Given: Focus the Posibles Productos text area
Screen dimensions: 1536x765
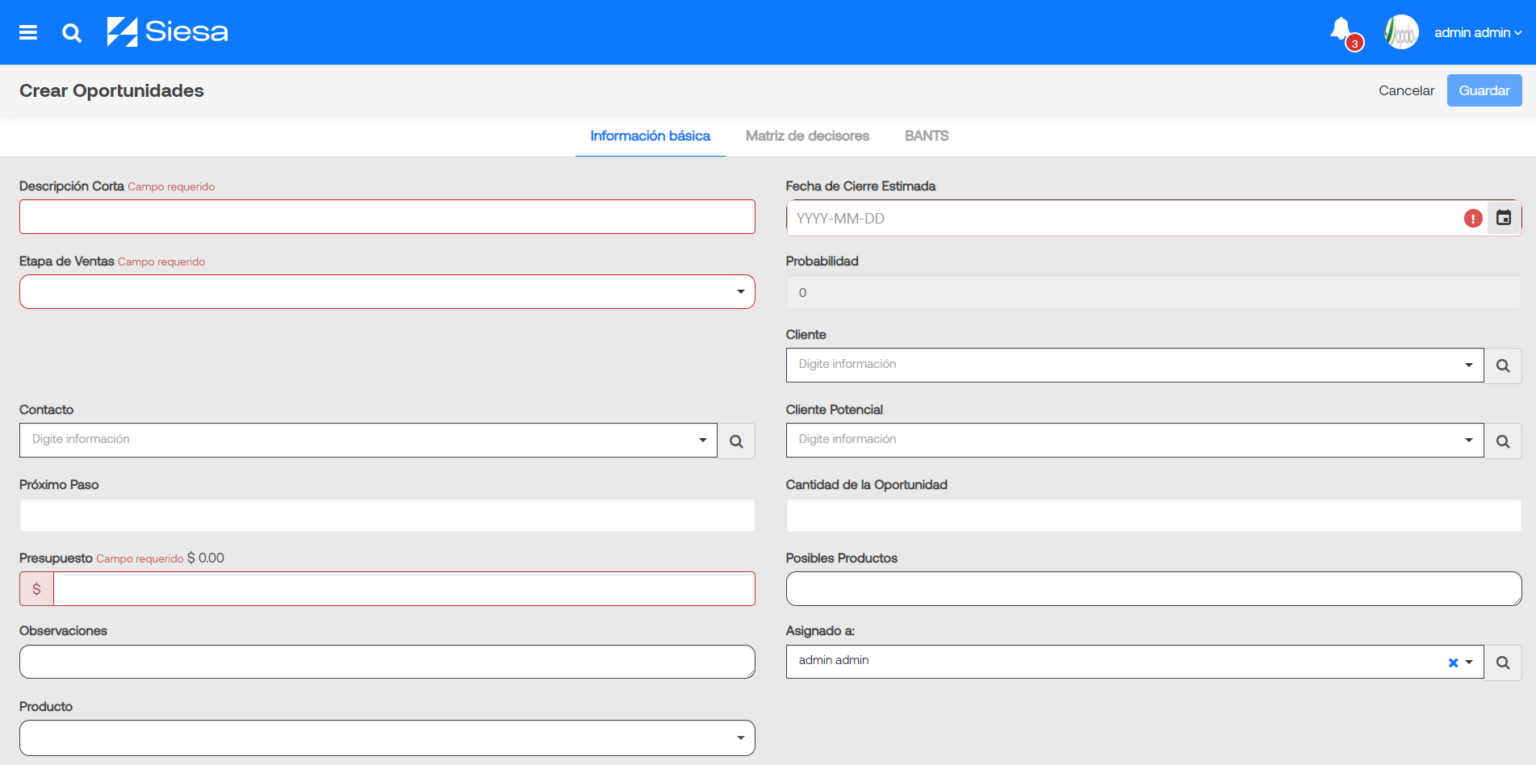Looking at the screenshot, I should coord(1154,589).
